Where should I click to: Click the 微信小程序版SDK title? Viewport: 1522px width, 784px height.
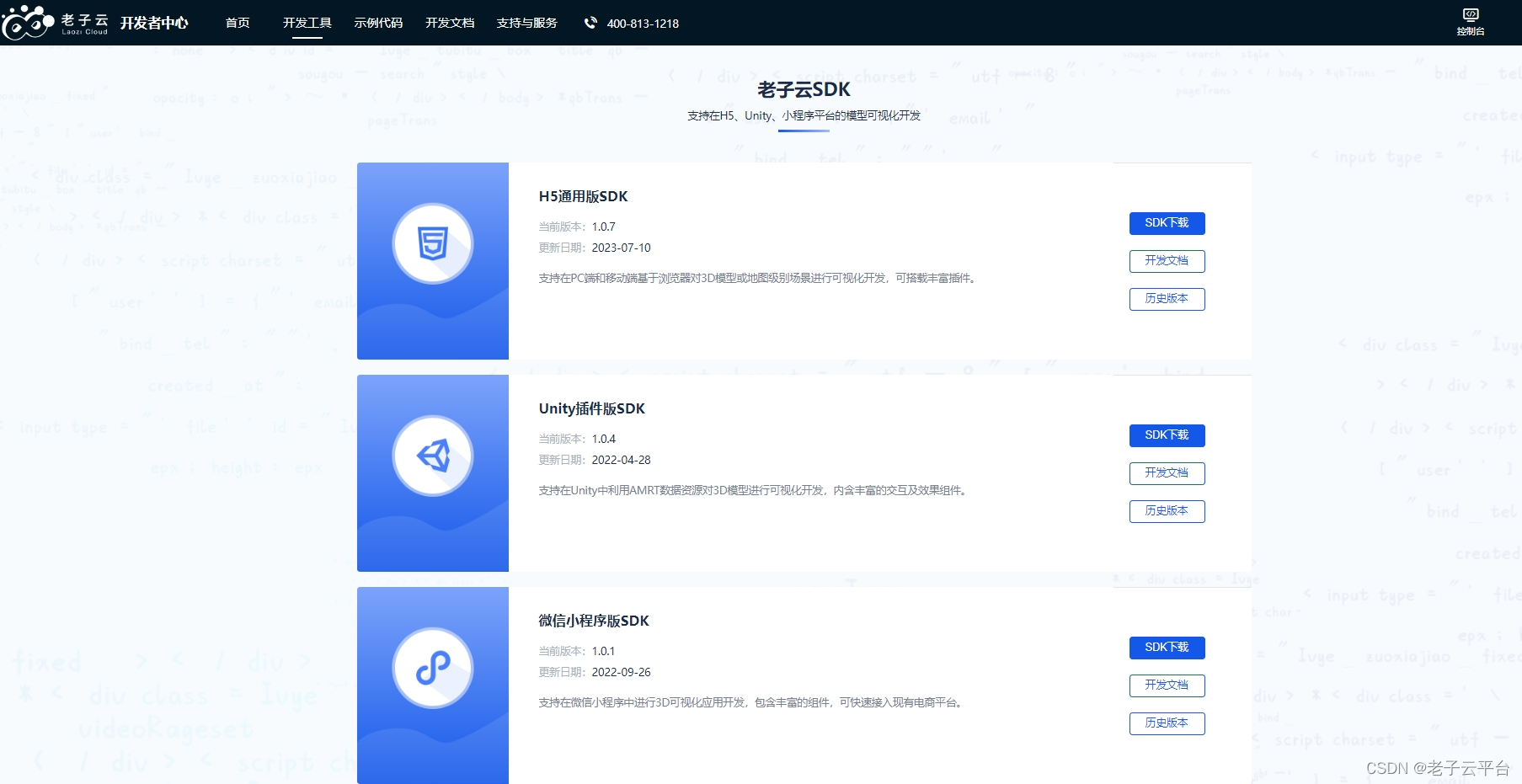(x=594, y=621)
